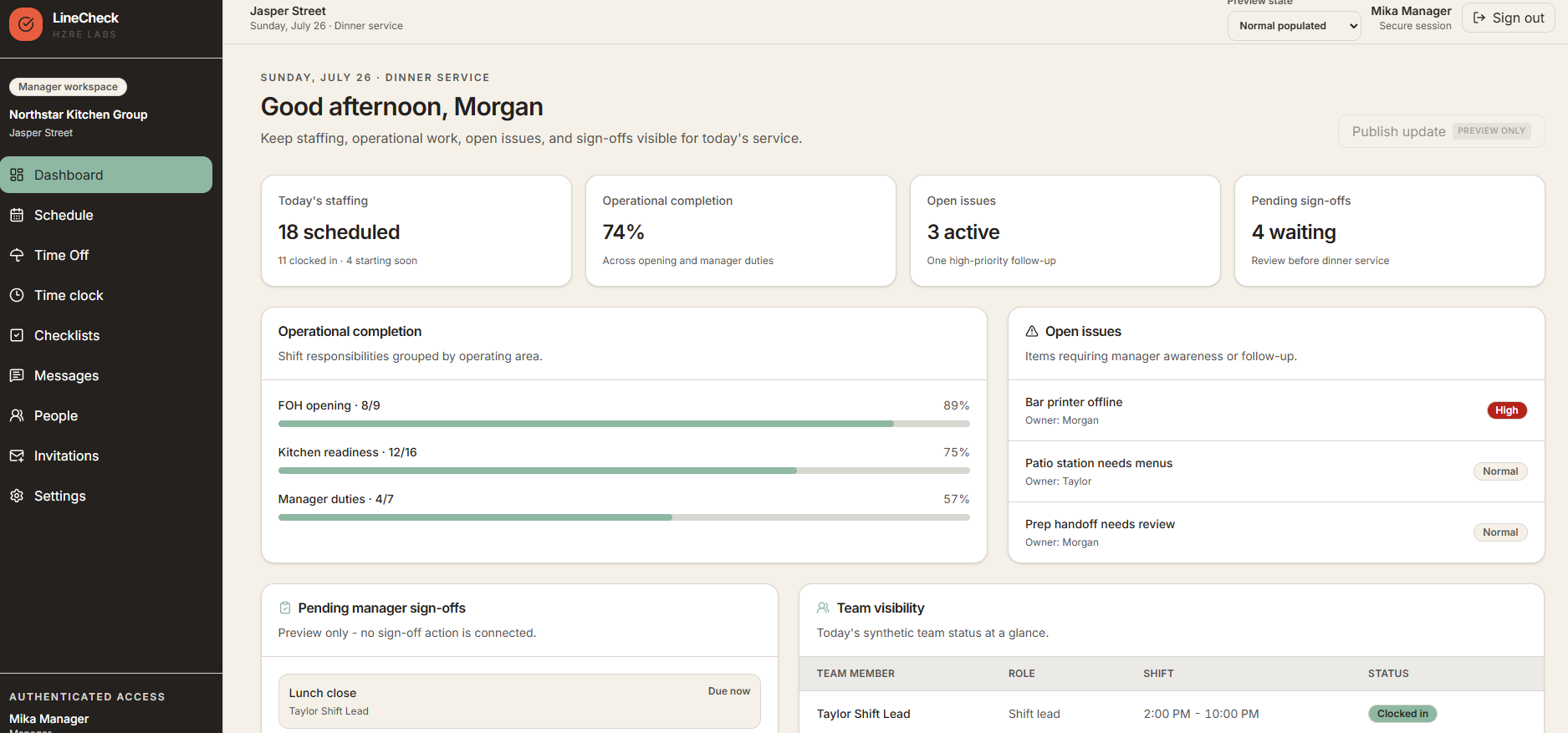Click the FOH opening progress bar

pos(624,424)
